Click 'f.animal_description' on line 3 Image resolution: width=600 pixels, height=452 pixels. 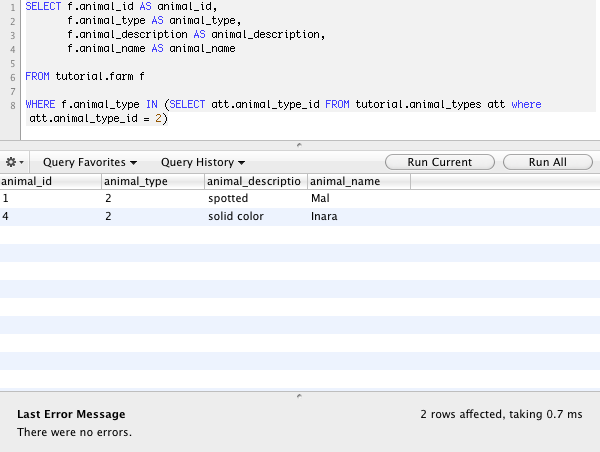(127, 34)
